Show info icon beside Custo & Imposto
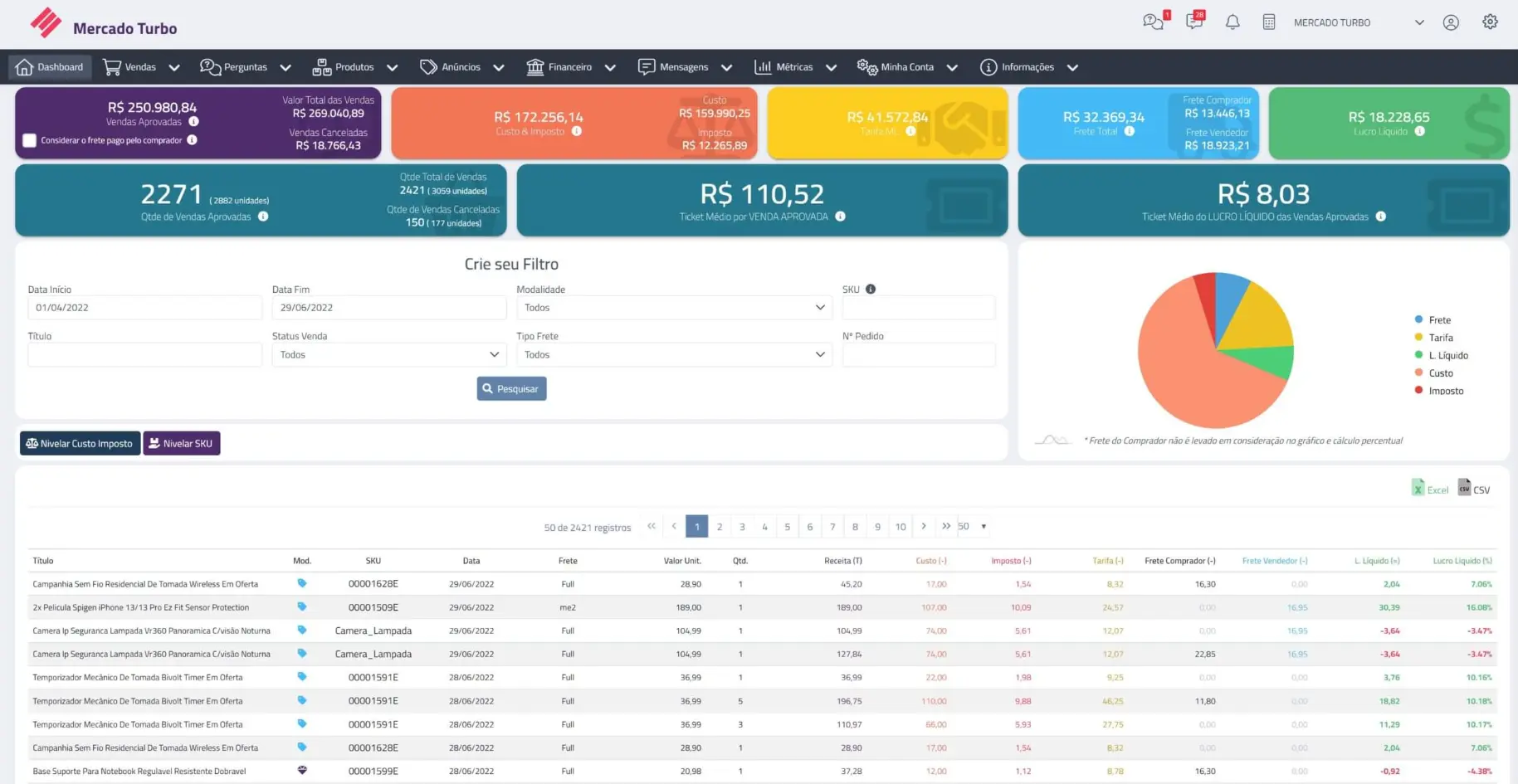This screenshot has height=784, width=1518. coord(577,131)
